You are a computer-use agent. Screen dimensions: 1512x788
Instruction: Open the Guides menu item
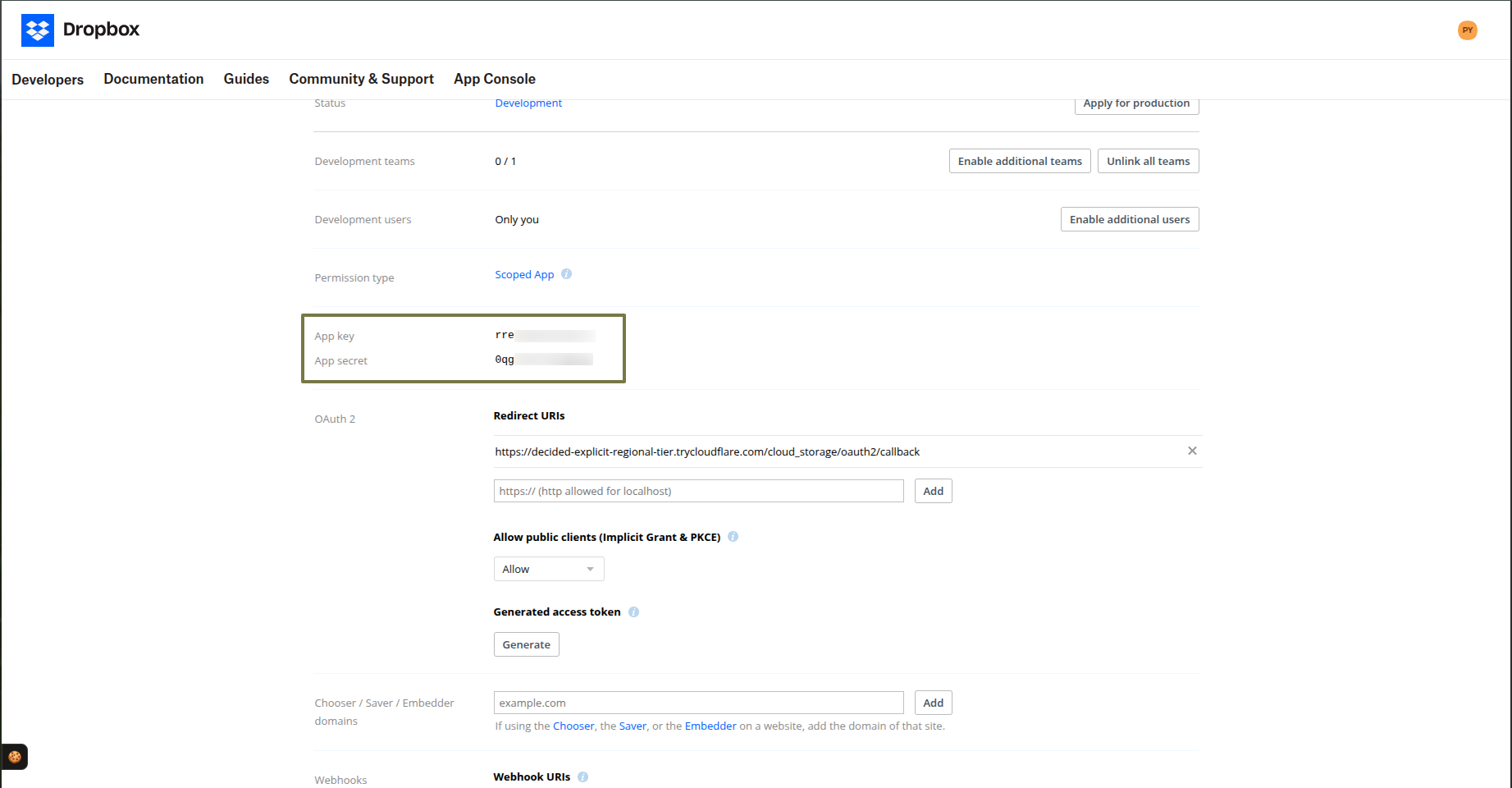pos(246,79)
